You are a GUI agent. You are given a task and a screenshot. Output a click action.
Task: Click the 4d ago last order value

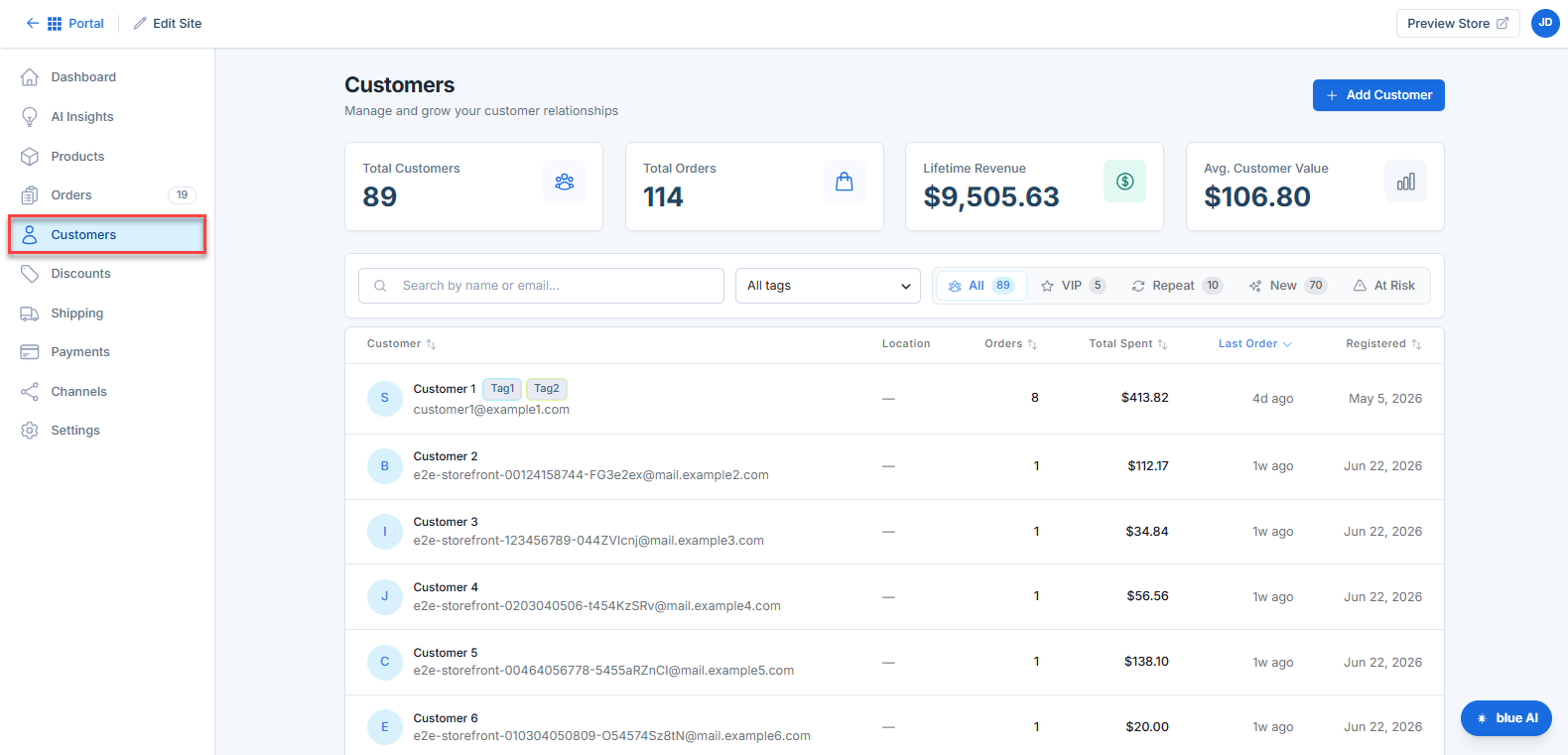pos(1272,399)
